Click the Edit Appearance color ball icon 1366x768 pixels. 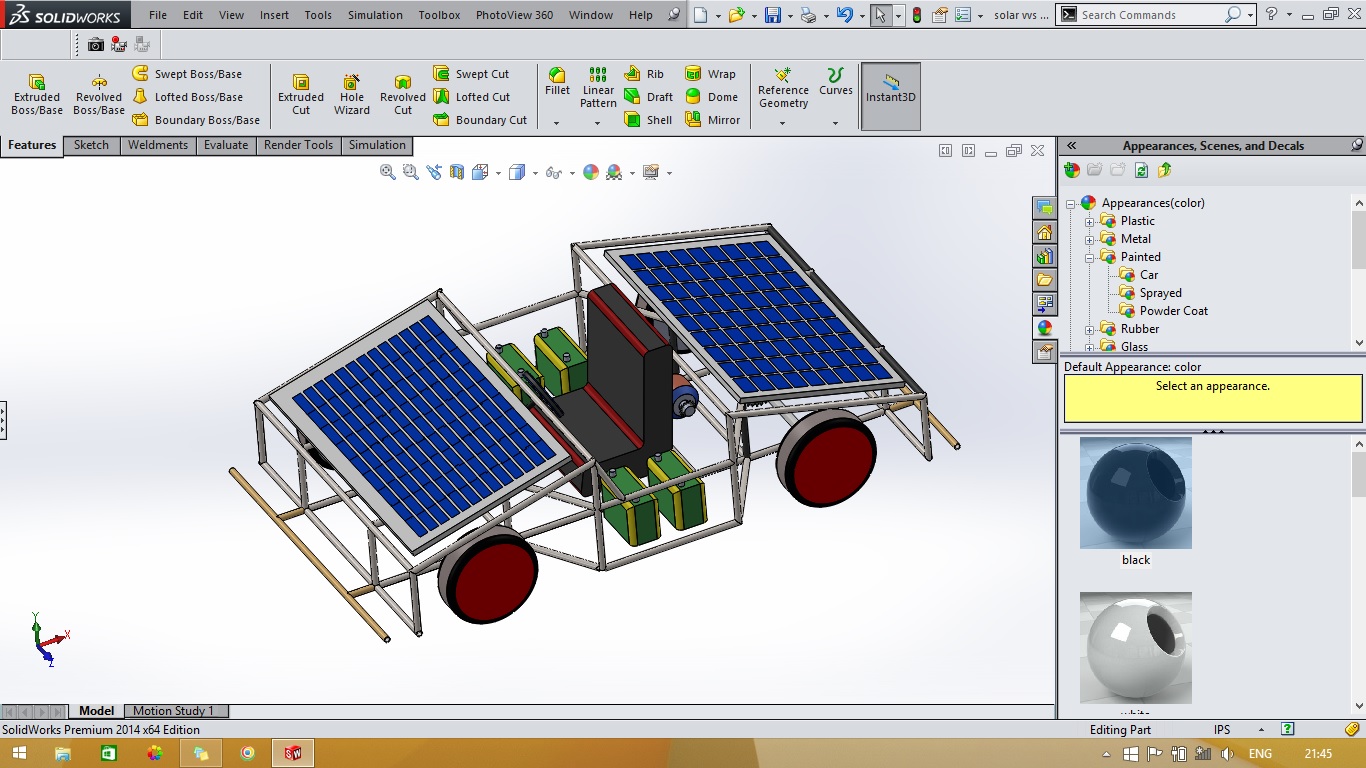[x=591, y=172]
